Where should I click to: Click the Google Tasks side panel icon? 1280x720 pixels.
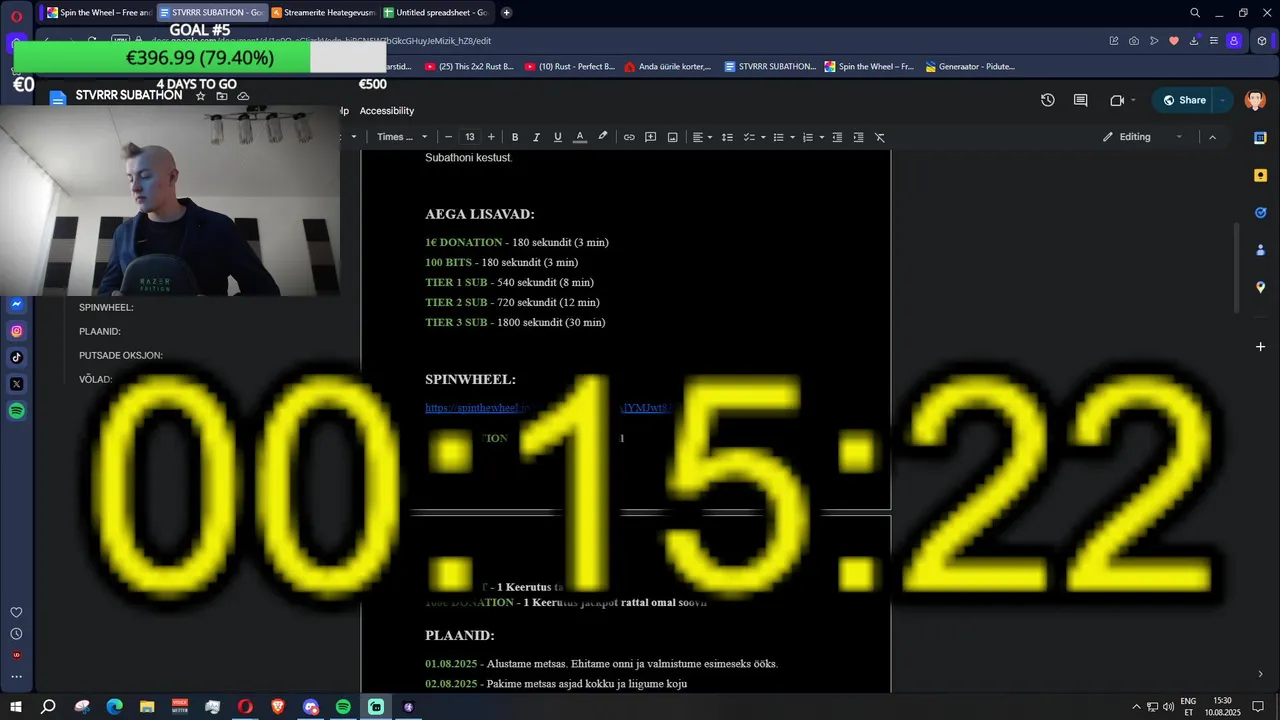pyautogui.click(x=1261, y=212)
